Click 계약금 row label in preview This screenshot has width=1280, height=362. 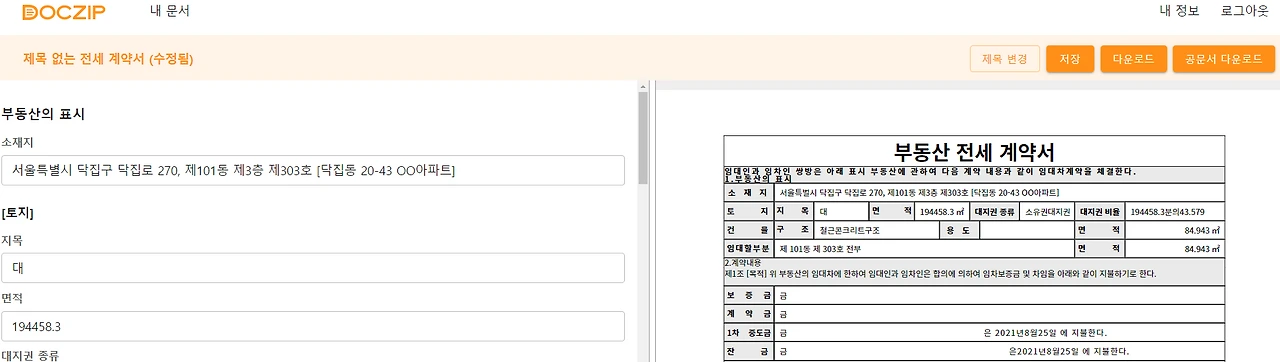[x=748, y=314]
